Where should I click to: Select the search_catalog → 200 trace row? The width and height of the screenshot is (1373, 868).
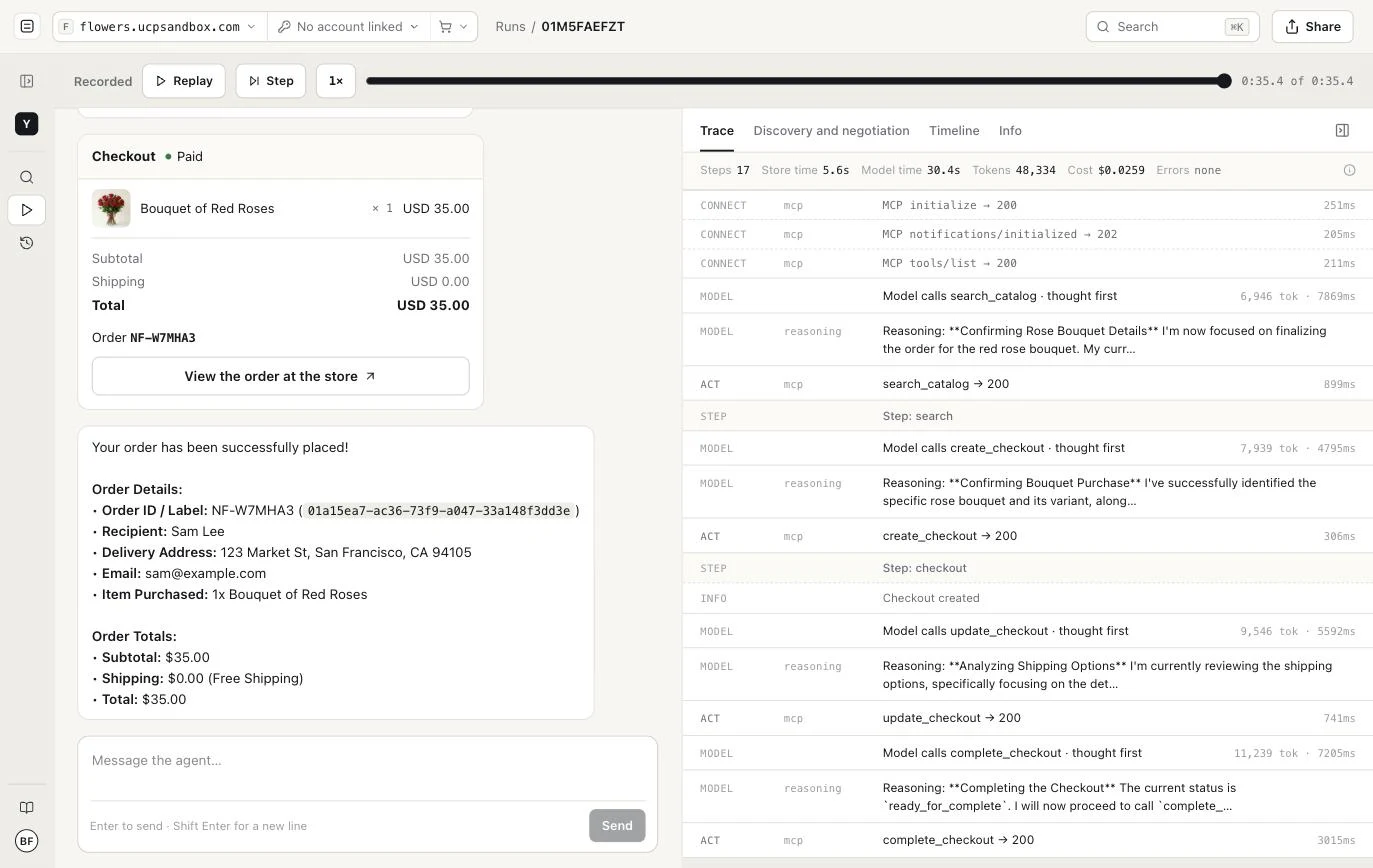pyautogui.click(x=1028, y=384)
